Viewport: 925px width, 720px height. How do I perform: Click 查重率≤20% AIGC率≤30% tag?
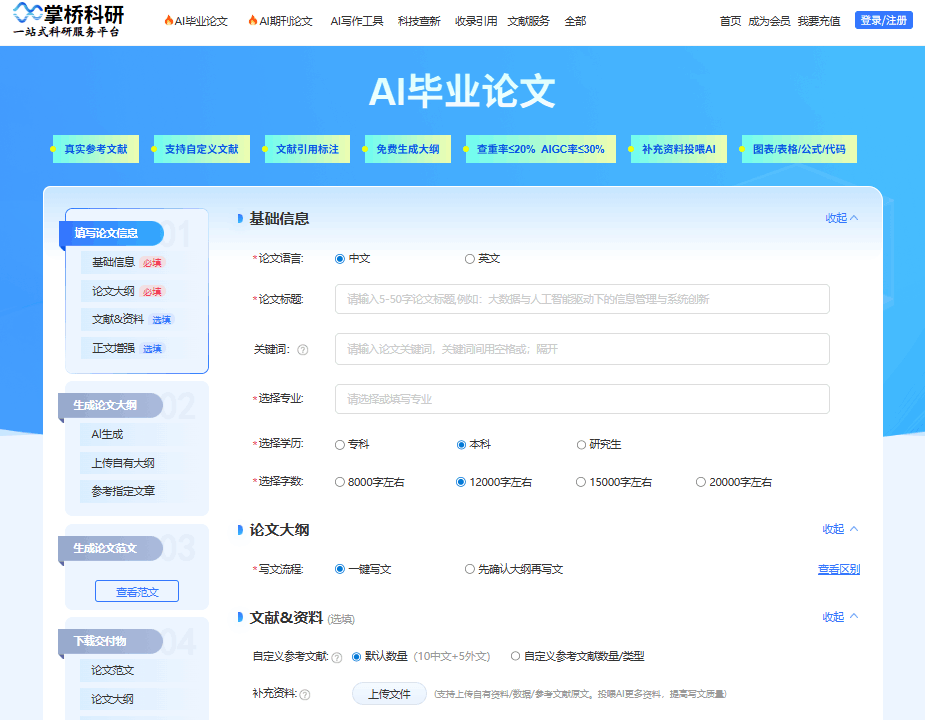pyautogui.click(x=540, y=149)
